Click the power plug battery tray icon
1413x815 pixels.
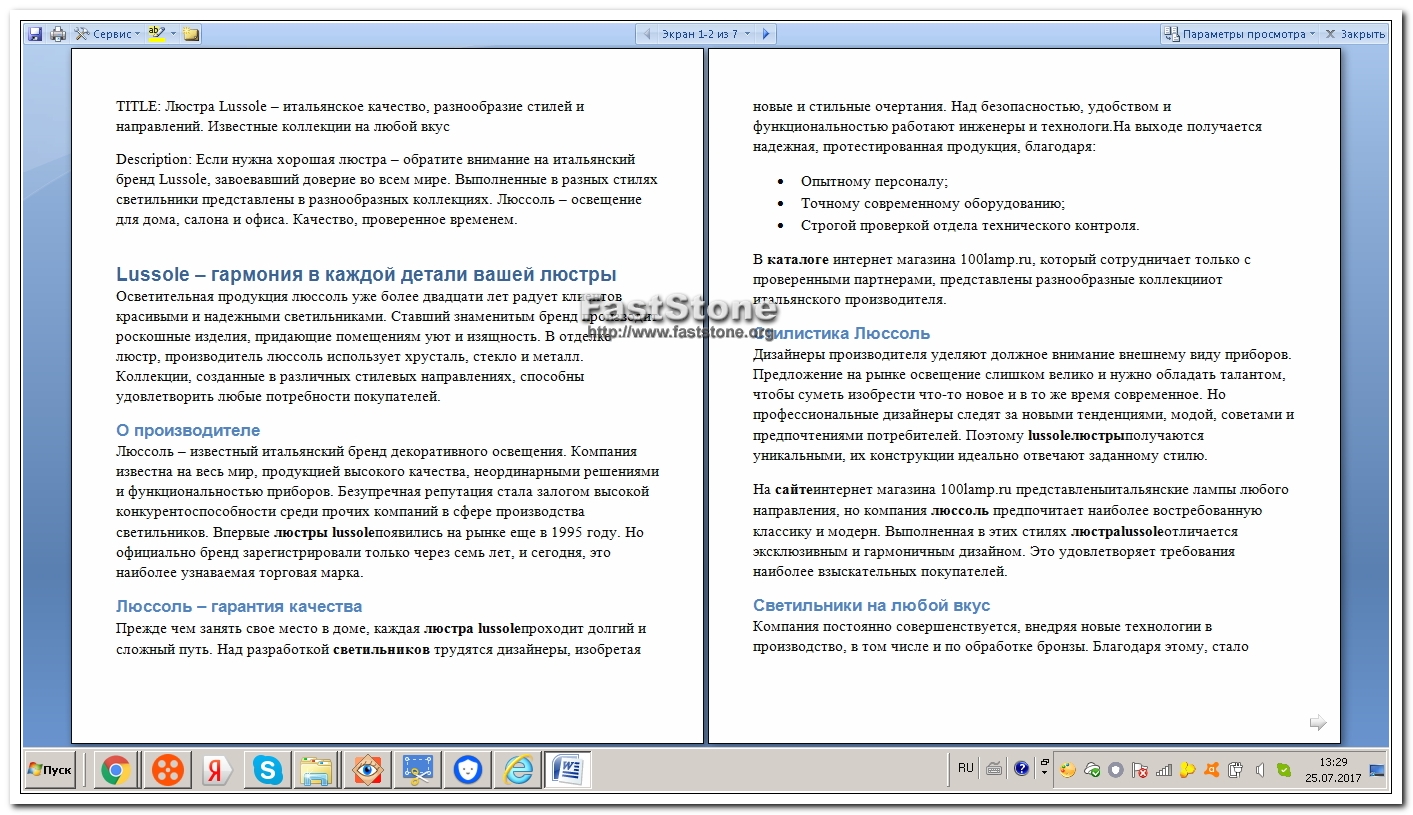pyautogui.click(x=1236, y=770)
